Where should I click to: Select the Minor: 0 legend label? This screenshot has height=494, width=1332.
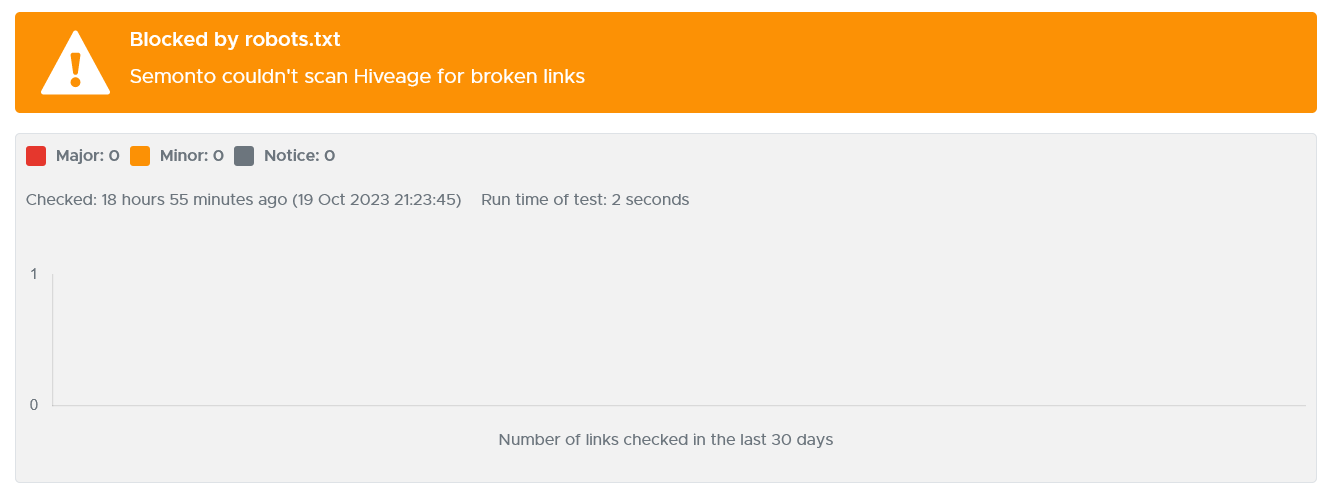tap(192, 156)
